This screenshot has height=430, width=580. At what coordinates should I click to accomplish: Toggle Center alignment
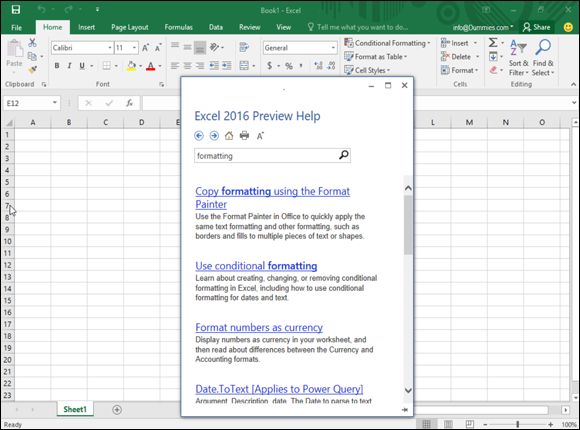coord(188,66)
